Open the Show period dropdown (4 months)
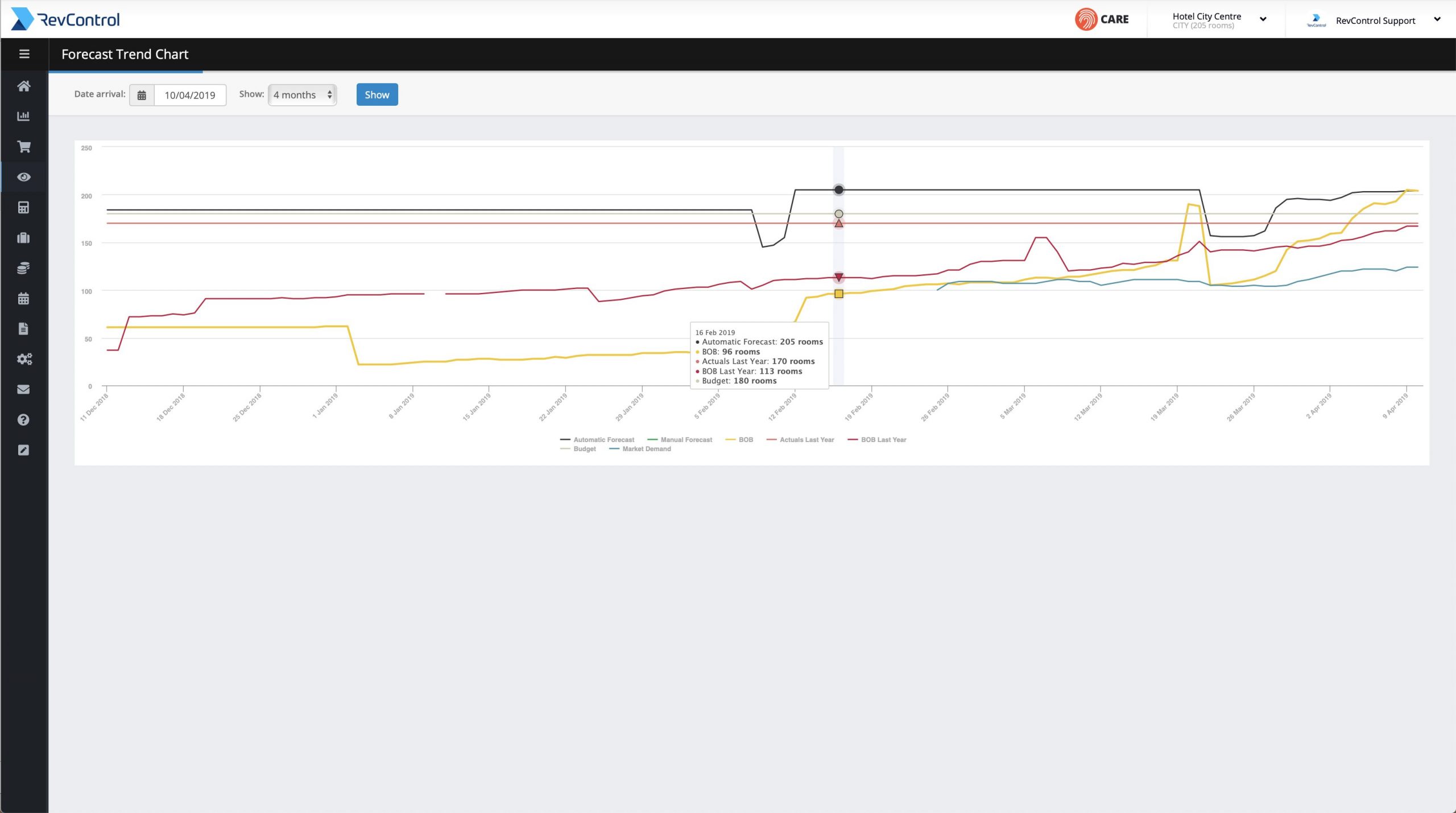 click(x=303, y=95)
